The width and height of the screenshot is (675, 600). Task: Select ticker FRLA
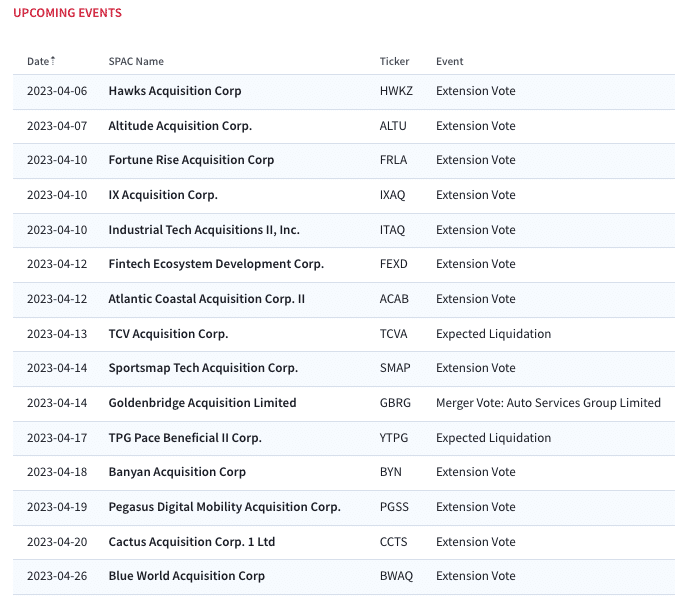pos(393,160)
